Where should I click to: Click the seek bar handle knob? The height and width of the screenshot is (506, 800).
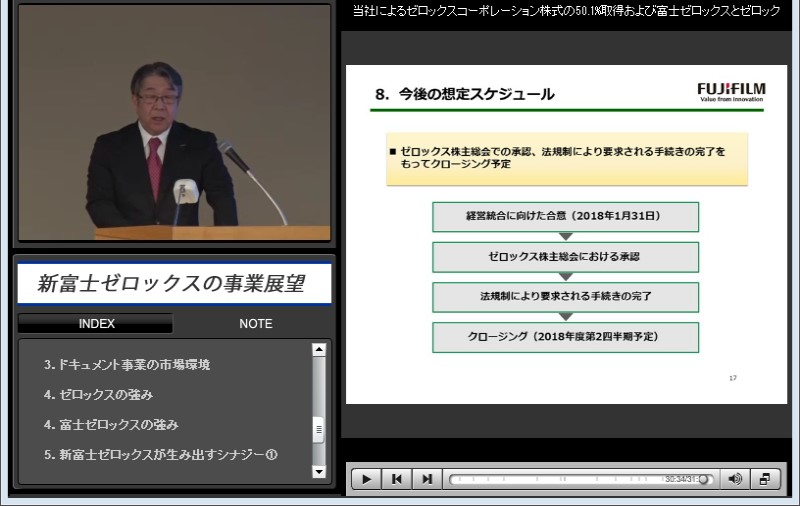[704, 479]
